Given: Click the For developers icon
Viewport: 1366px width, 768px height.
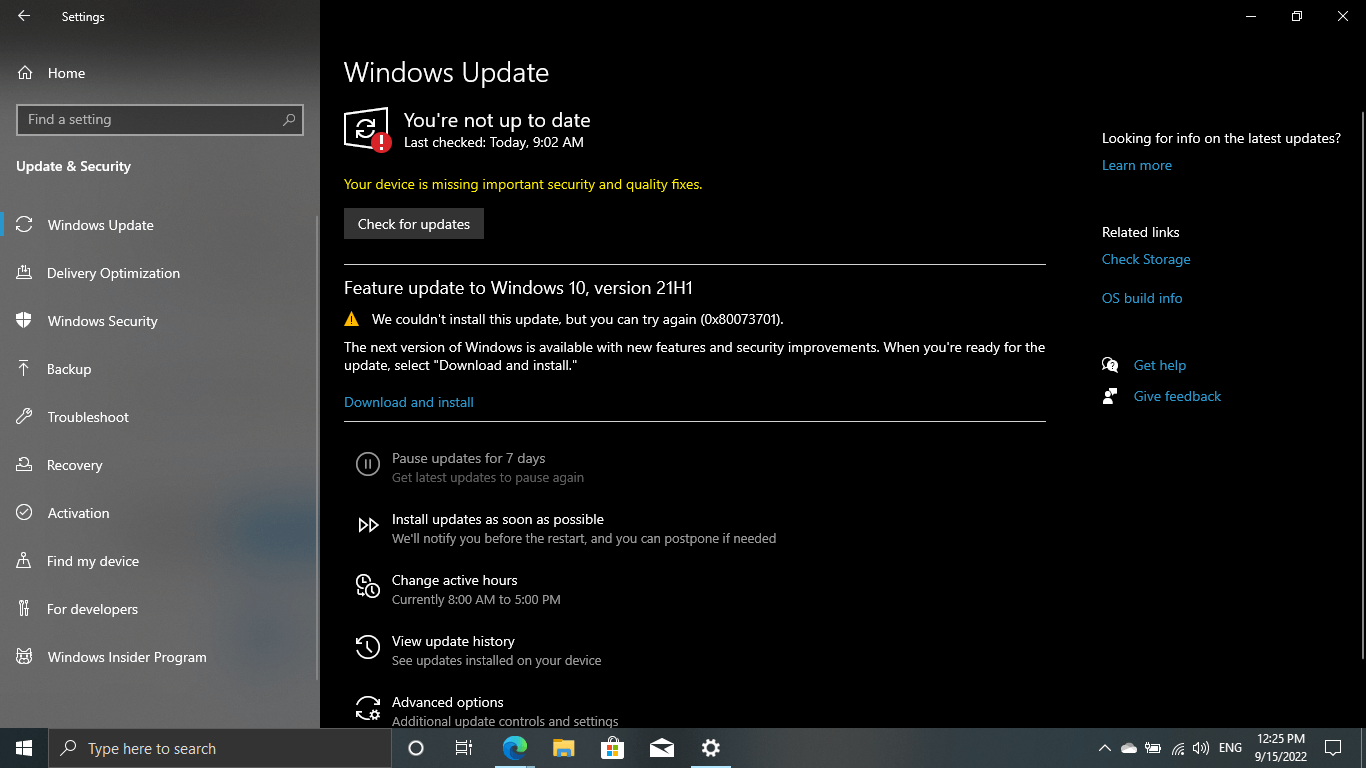Looking at the screenshot, I should pyautogui.click(x=24, y=609).
